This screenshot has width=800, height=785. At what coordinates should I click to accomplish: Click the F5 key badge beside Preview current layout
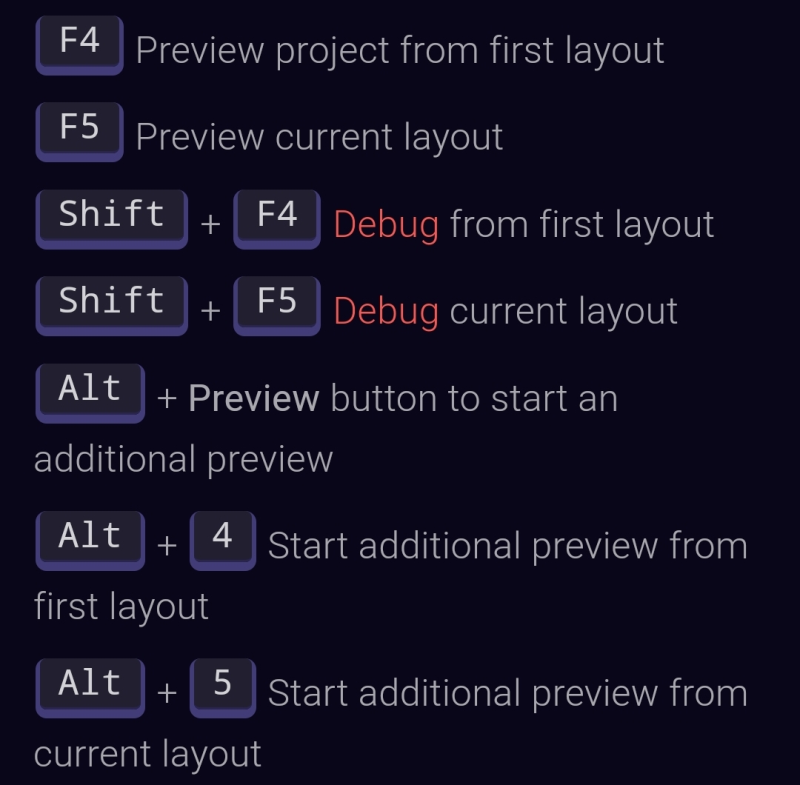click(x=80, y=132)
